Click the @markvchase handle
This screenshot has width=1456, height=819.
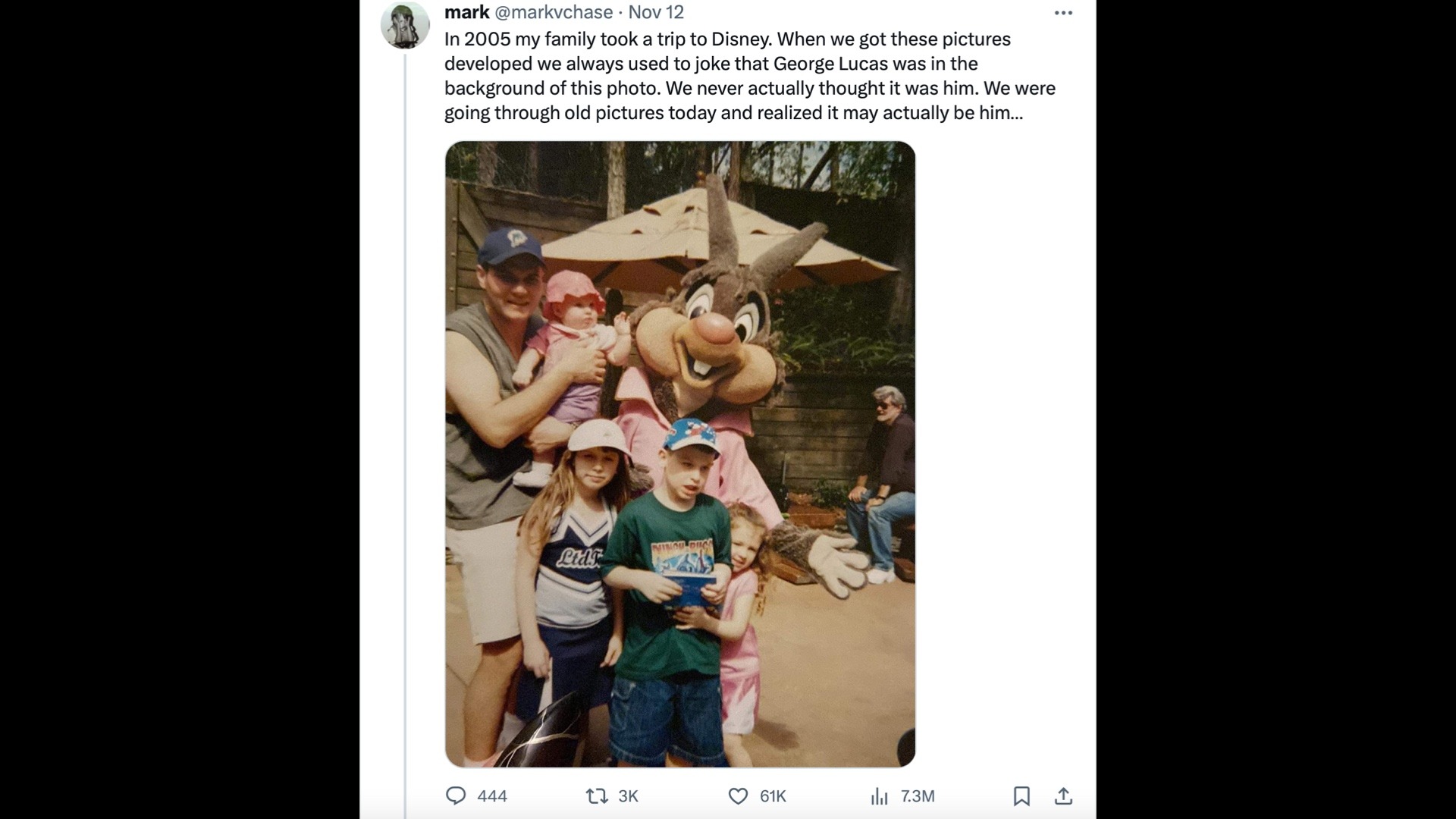[554, 12]
